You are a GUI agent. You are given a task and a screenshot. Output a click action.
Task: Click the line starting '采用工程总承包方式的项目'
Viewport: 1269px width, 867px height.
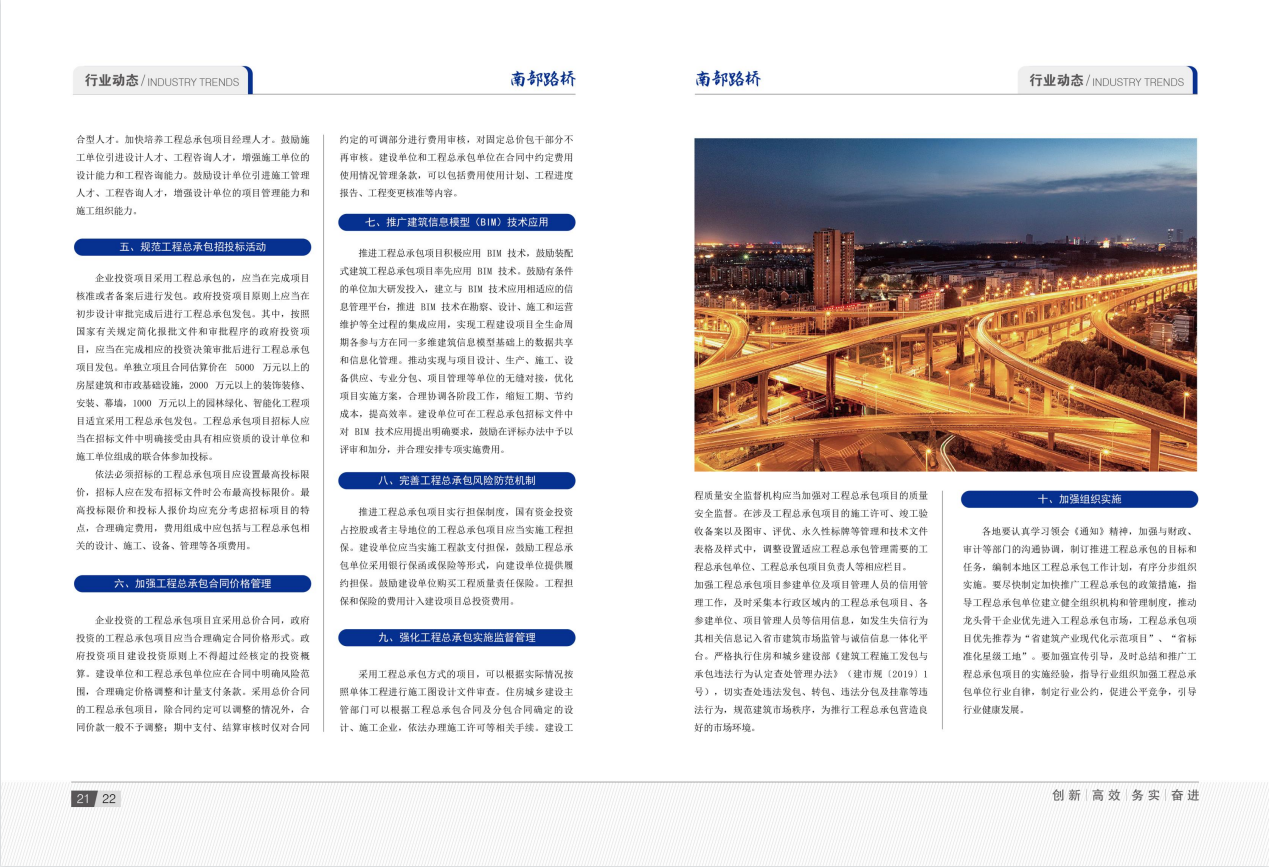point(466,675)
